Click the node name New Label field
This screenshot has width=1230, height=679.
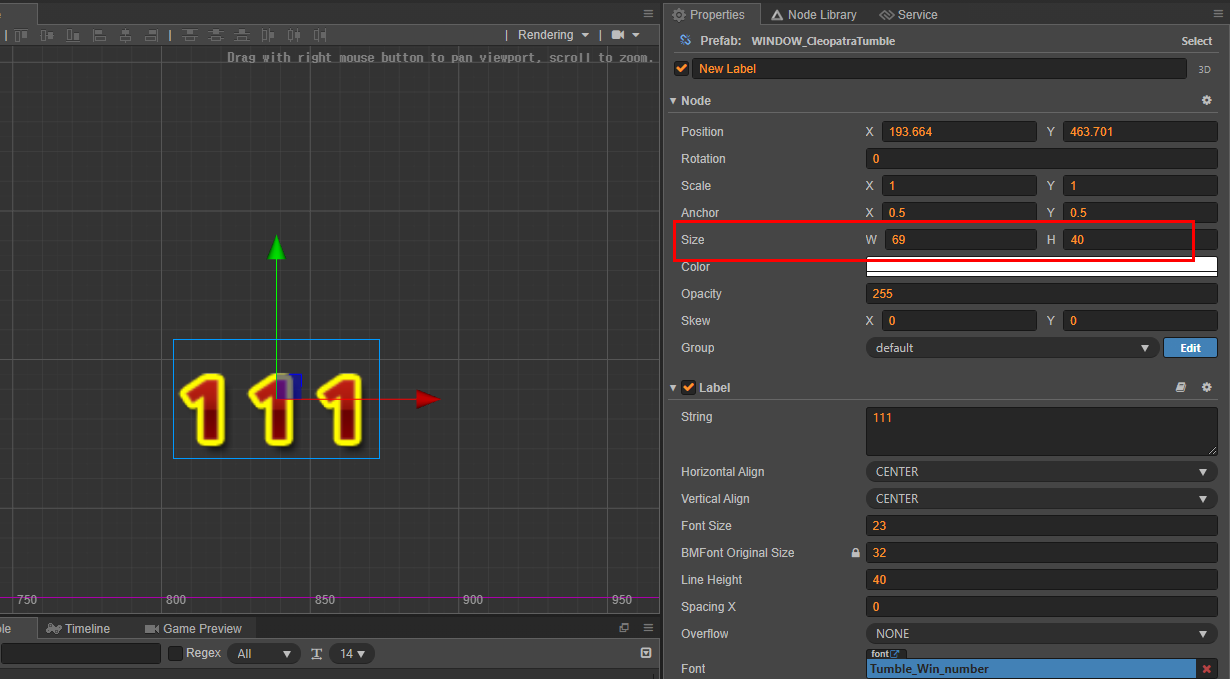tap(939, 69)
